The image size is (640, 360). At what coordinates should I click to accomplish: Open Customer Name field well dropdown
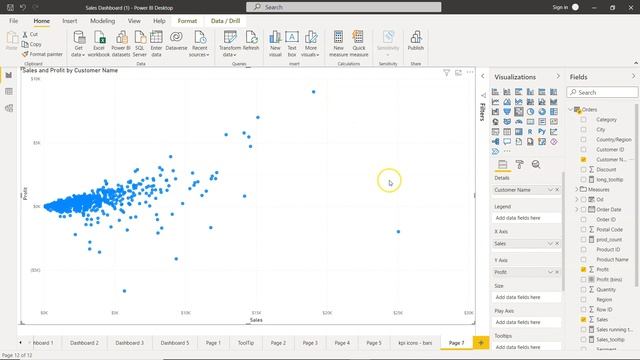pyautogui.click(x=550, y=190)
